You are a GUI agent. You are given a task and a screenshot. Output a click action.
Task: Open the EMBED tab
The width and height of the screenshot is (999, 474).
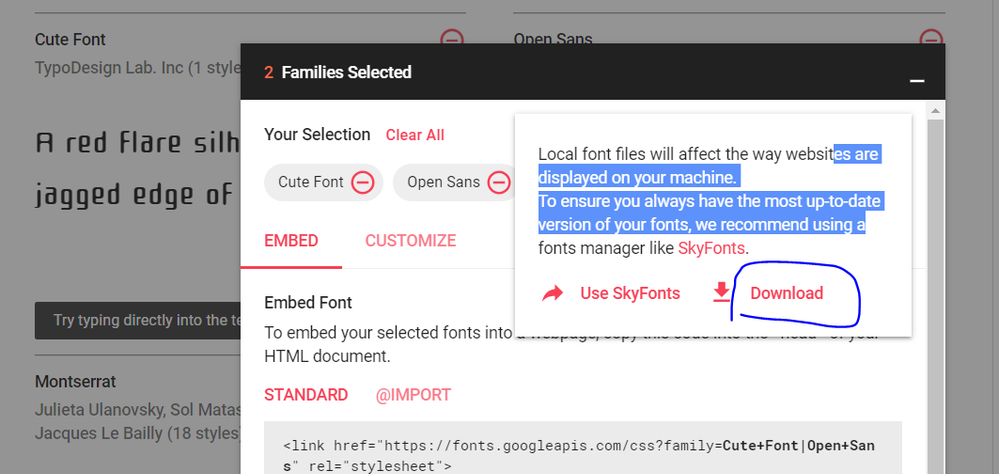tap(291, 241)
